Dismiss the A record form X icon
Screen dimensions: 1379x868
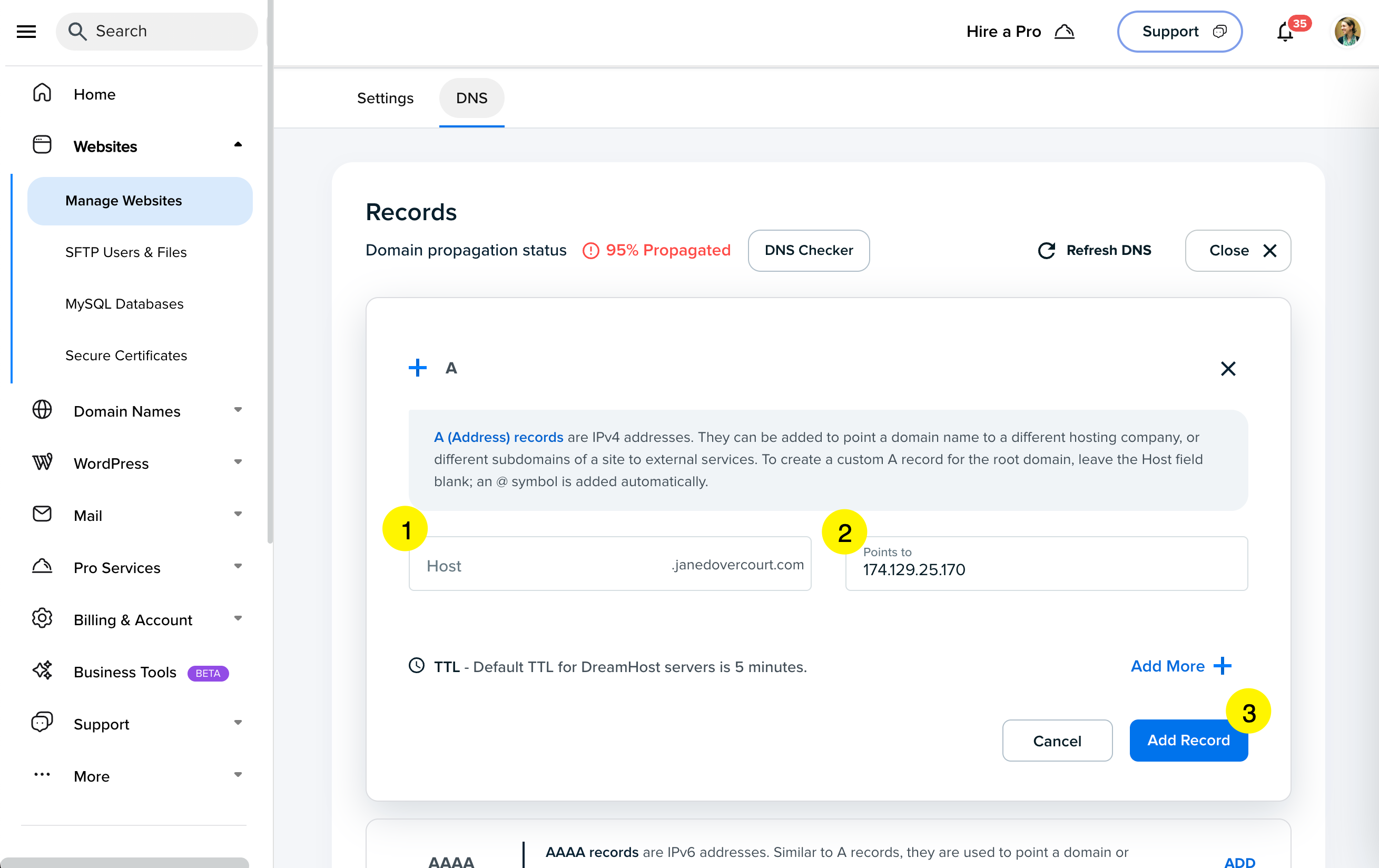point(1228,368)
